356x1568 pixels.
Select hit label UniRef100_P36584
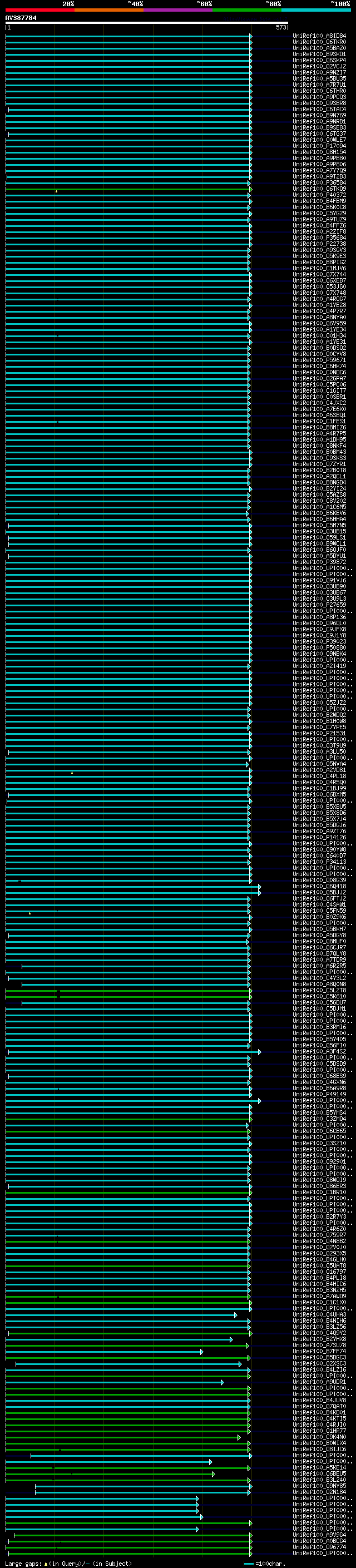pyautogui.click(x=319, y=182)
